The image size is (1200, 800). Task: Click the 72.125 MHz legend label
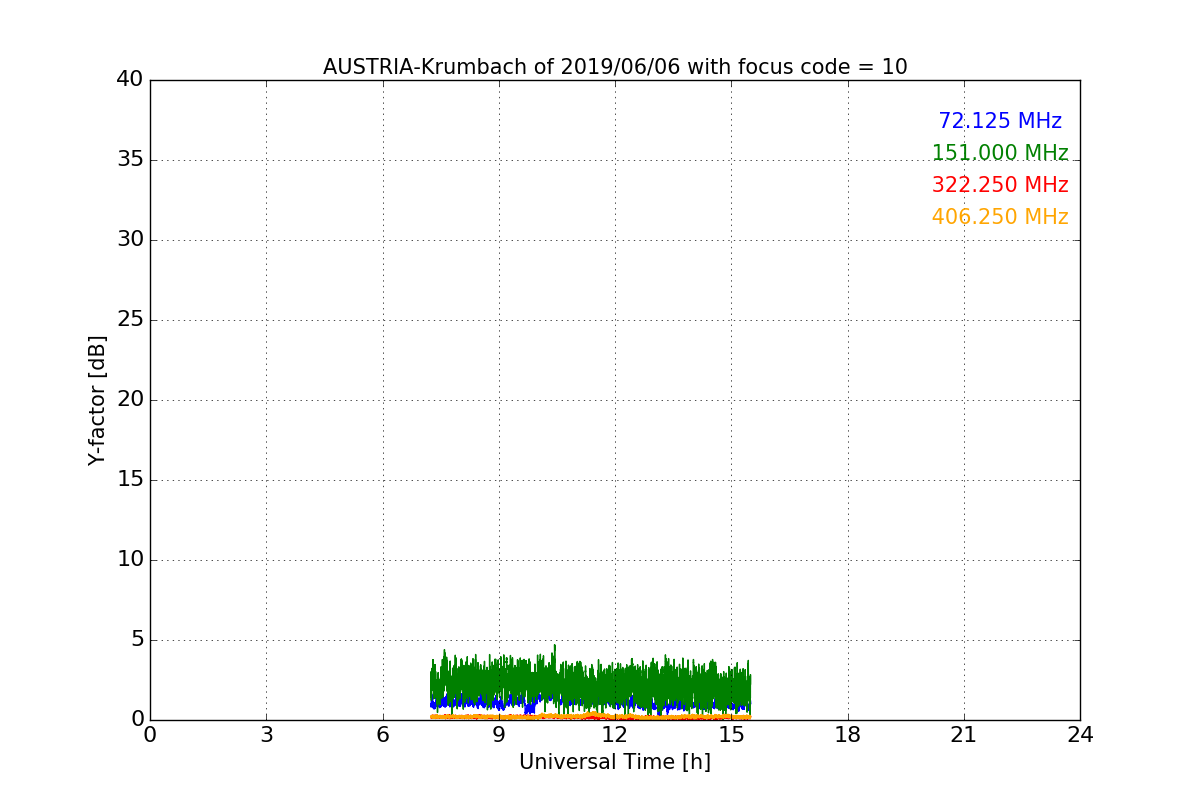click(x=1000, y=121)
